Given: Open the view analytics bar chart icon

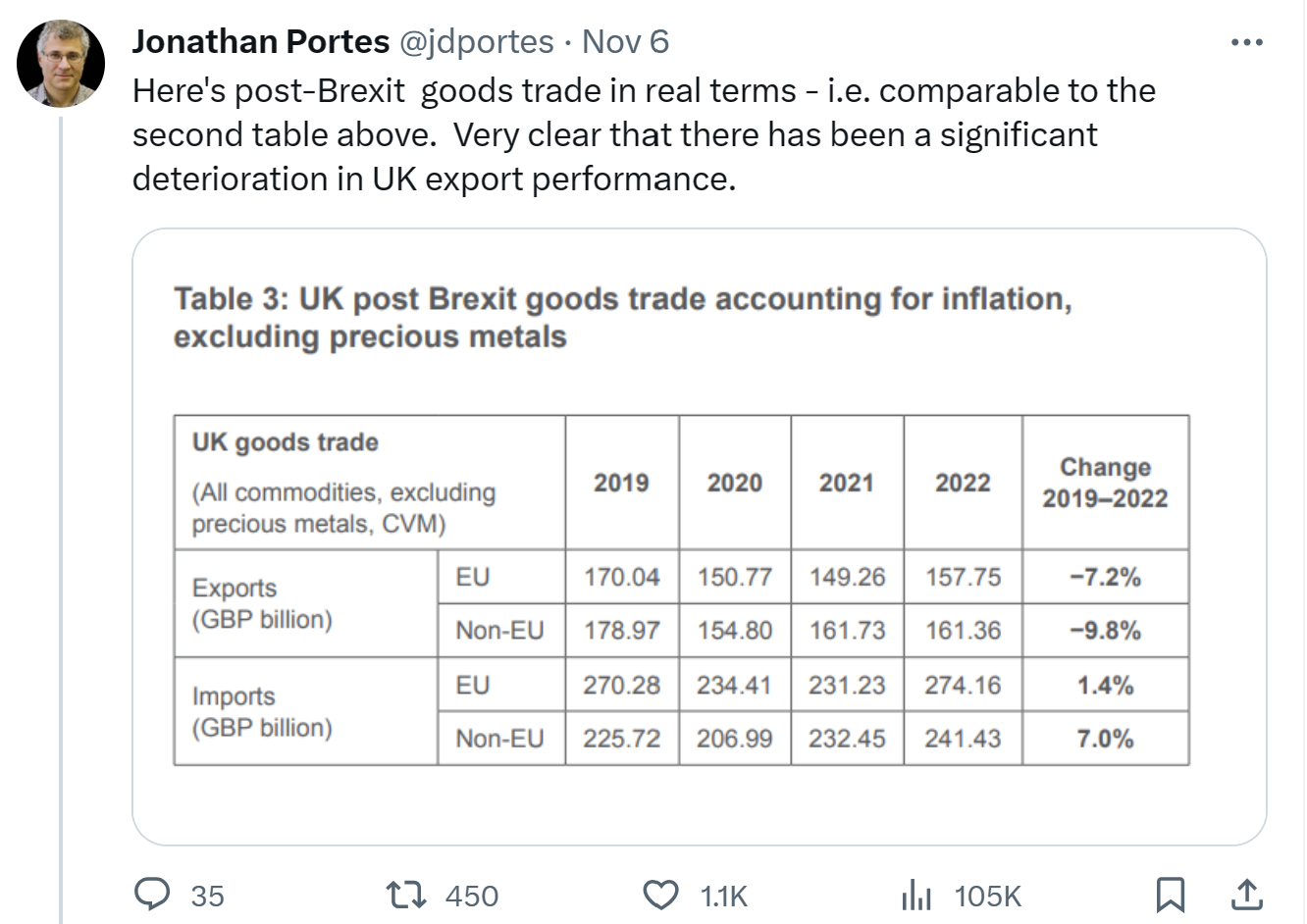Looking at the screenshot, I should point(915,895).
